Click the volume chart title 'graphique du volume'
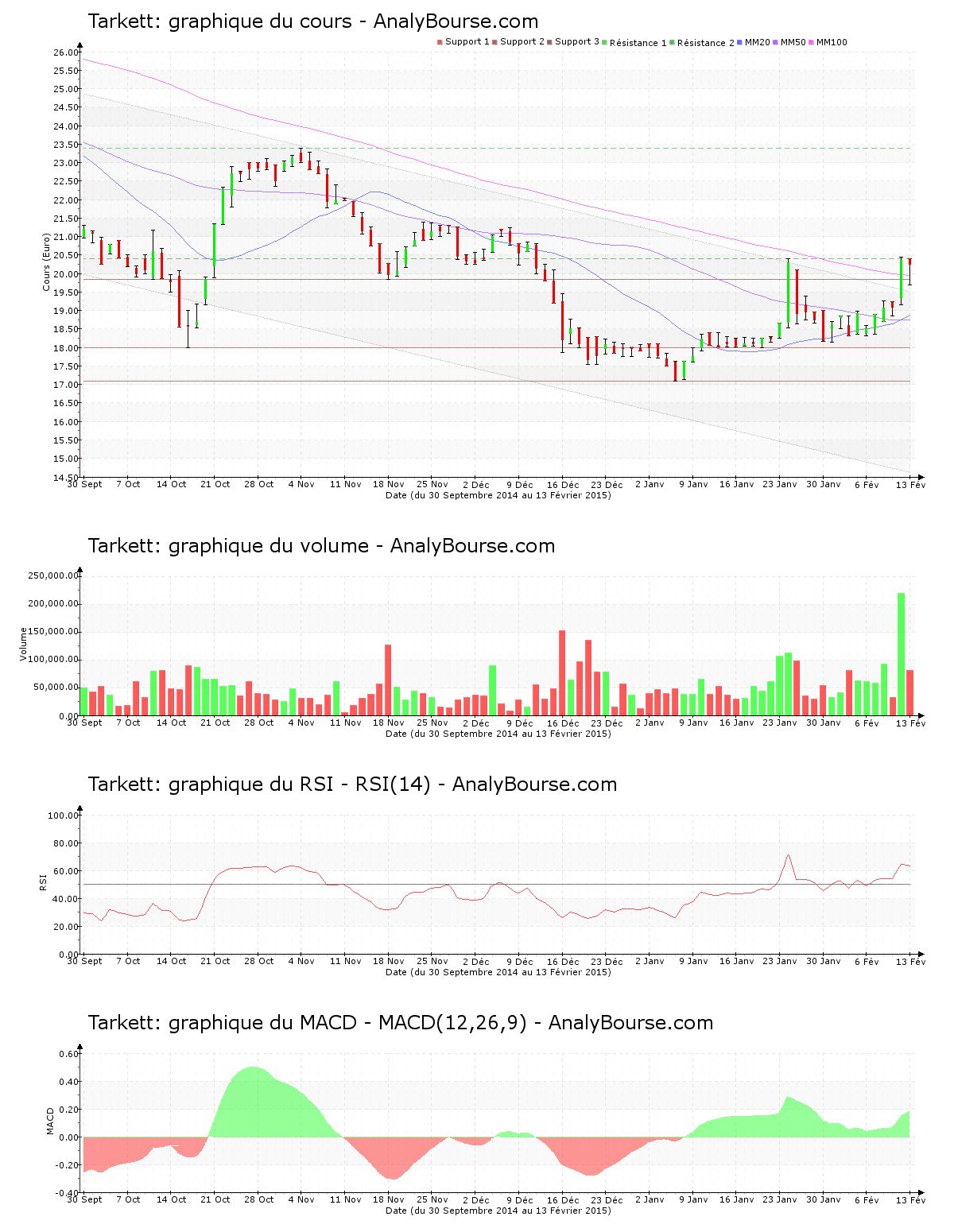Image resolution: width=954 pixels, height=1232 pixels. tap(269, 546)
